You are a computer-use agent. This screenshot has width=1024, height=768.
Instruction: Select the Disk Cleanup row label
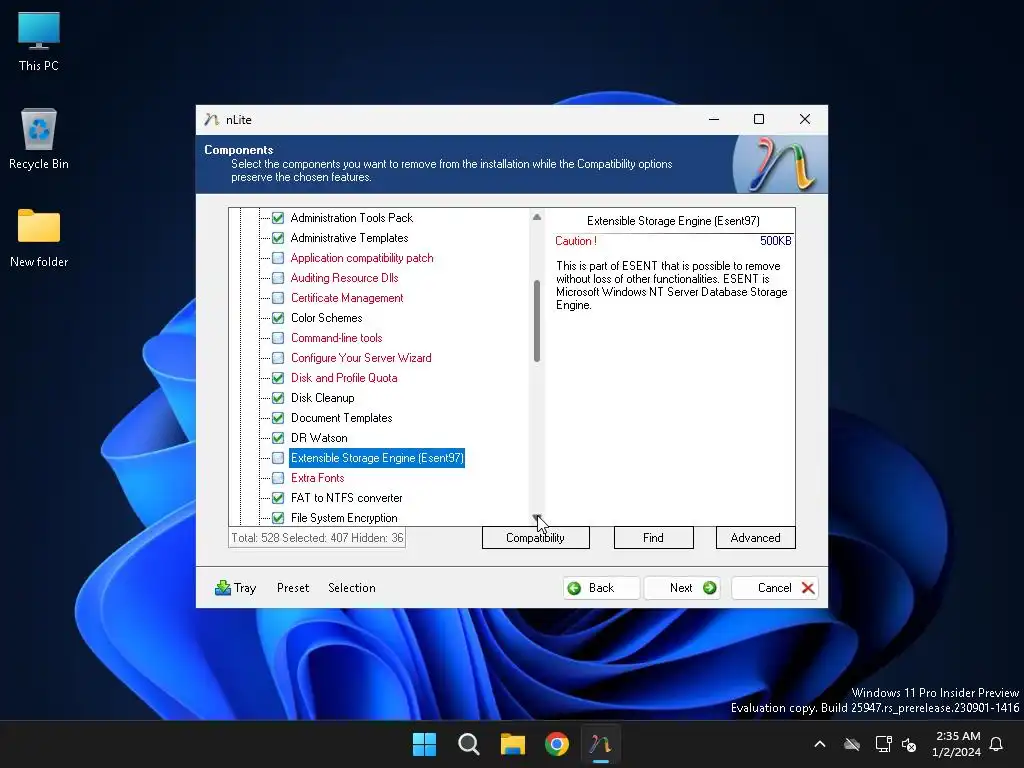click(323, 398)
